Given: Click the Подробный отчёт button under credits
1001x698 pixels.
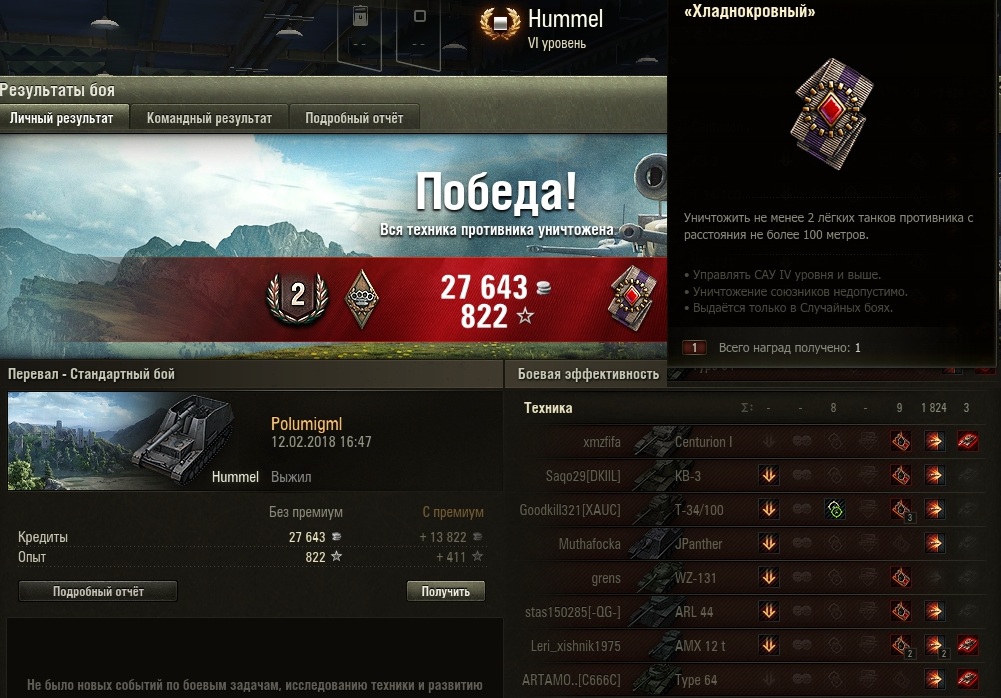Looking at the screenshot, I should pos(98,591).
